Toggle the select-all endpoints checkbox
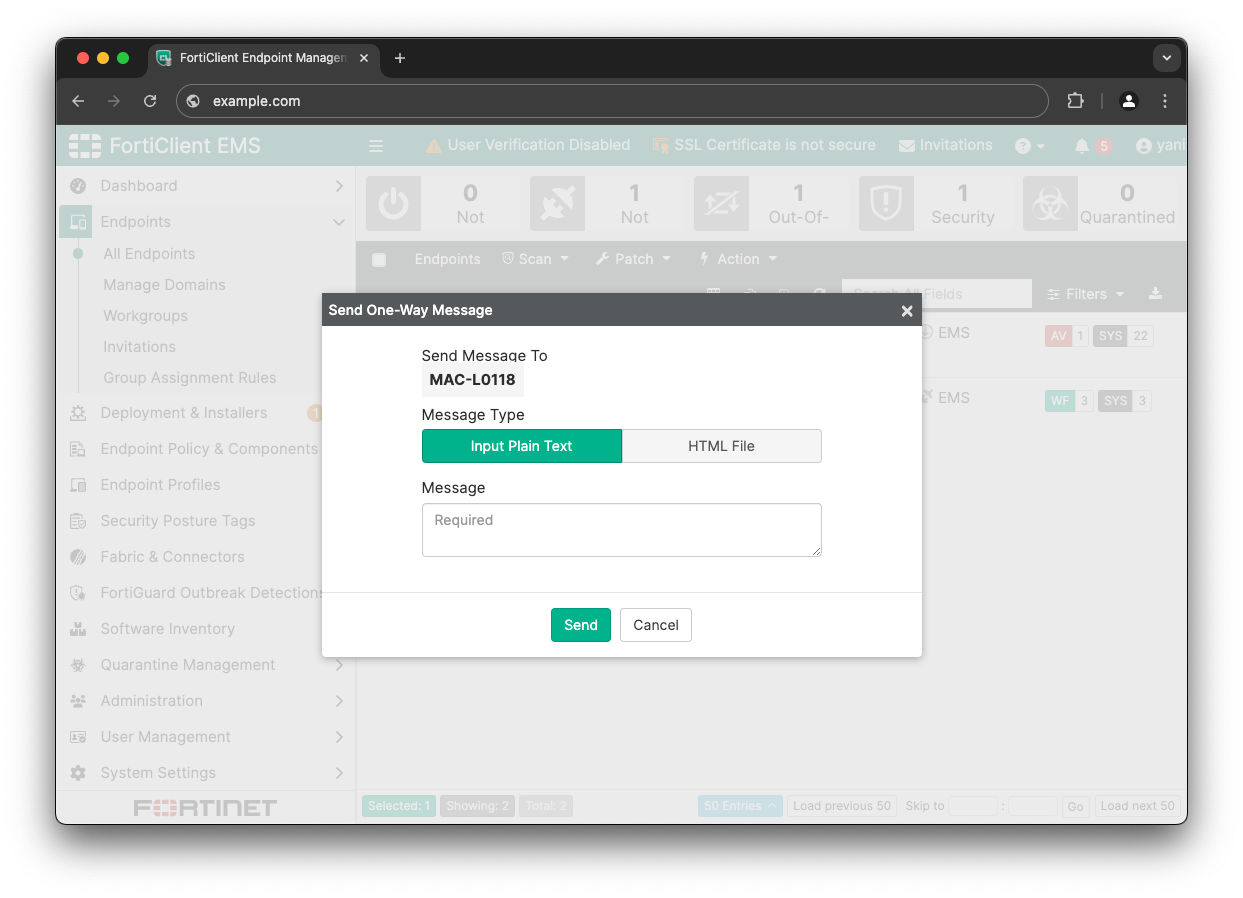 click(379, 260)
